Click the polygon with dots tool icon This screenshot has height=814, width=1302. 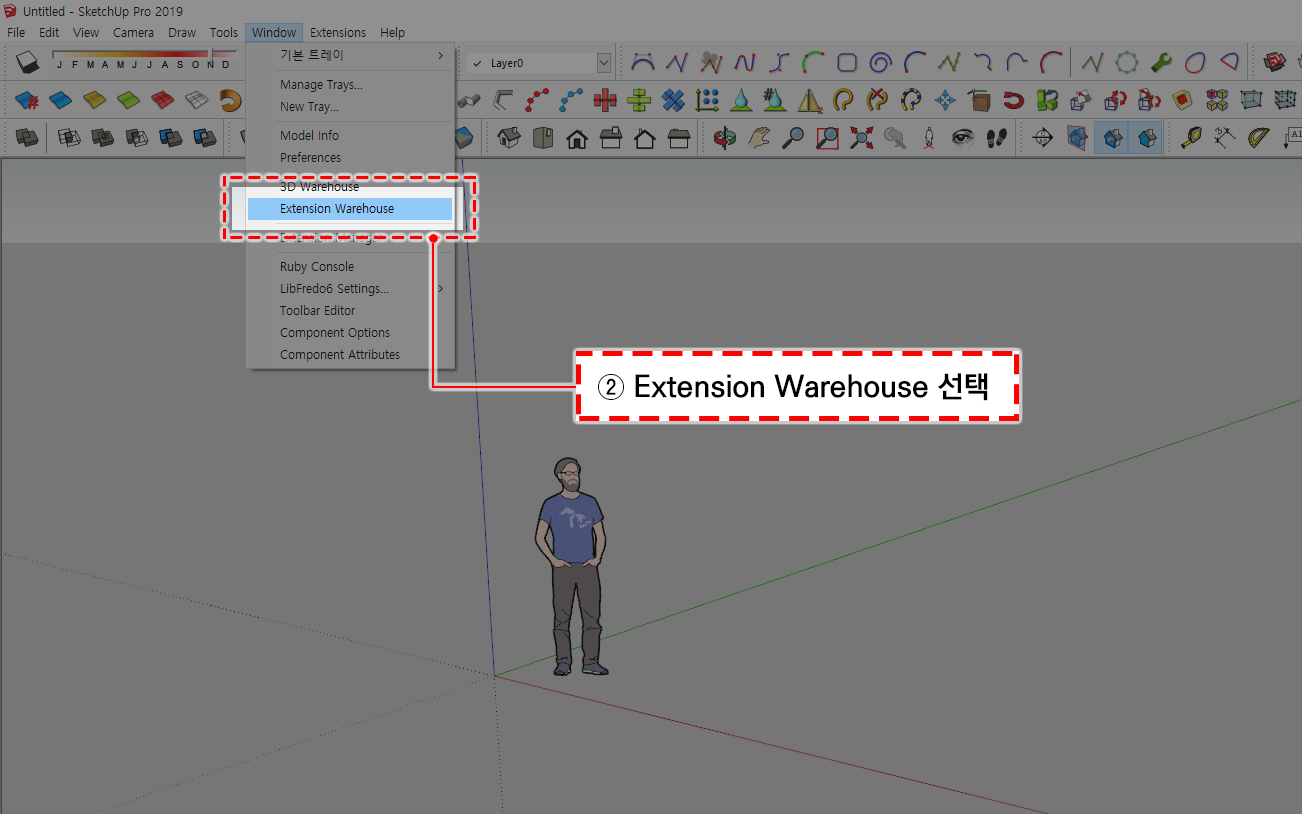(1127, 62)
